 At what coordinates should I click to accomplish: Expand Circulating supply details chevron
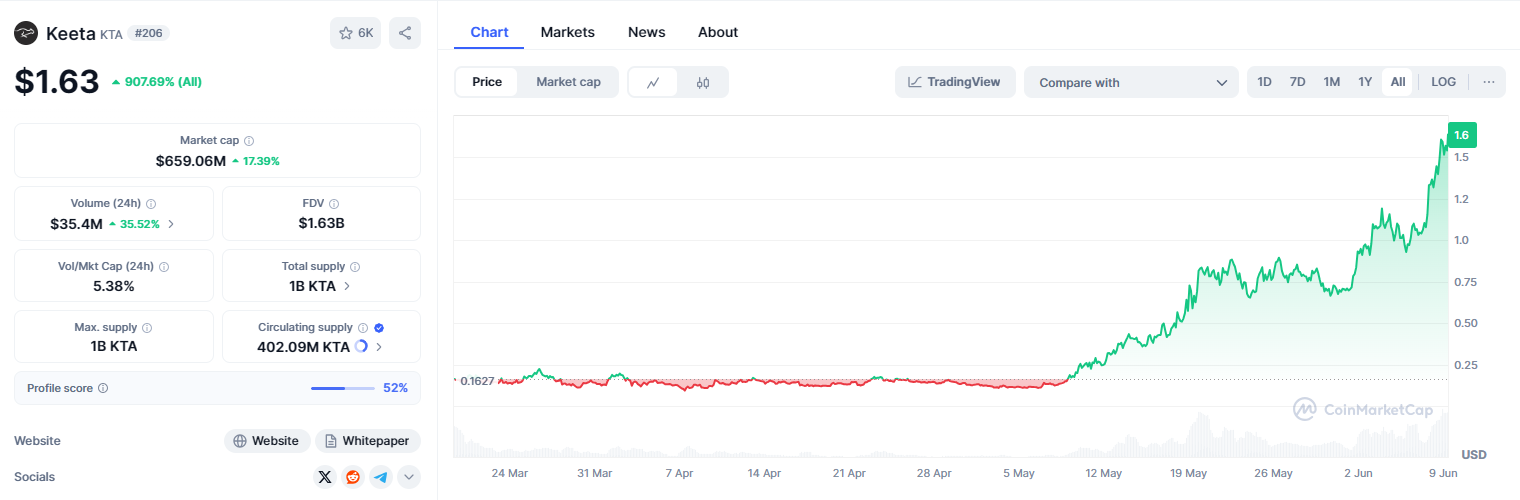[x=379, y=347]
